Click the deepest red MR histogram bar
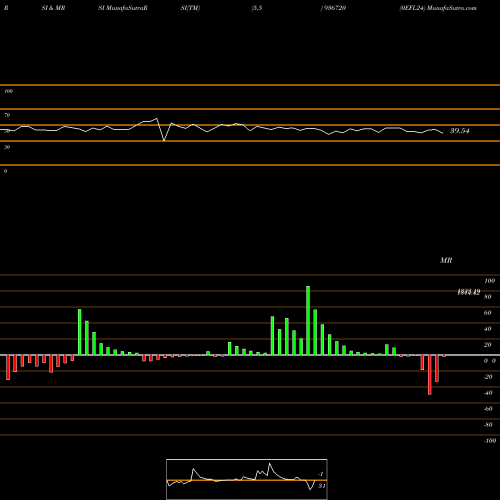This screenshot has width=500, height=500. (x=430, y=375)
